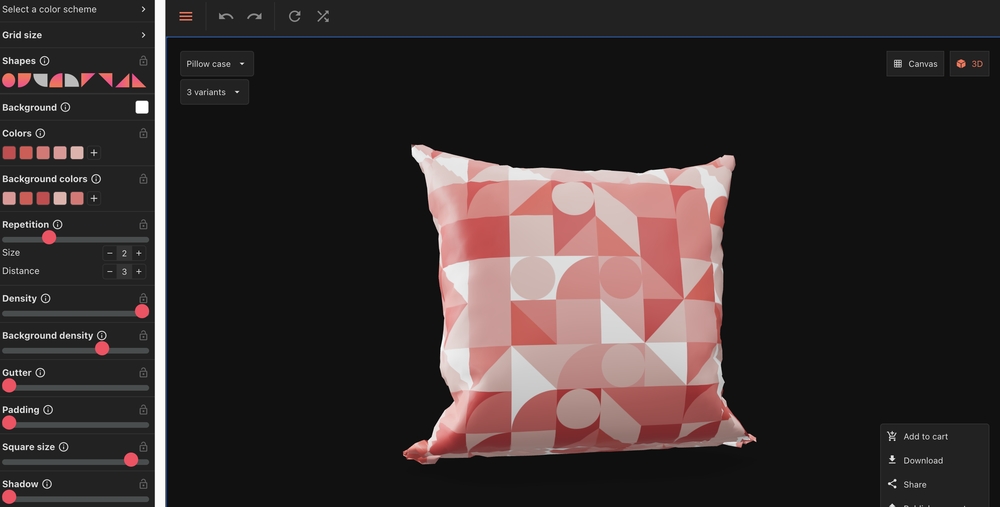The image size is (1000, 507).
Task: Click the undo arrow icon
Action: (x=226, y=17)
